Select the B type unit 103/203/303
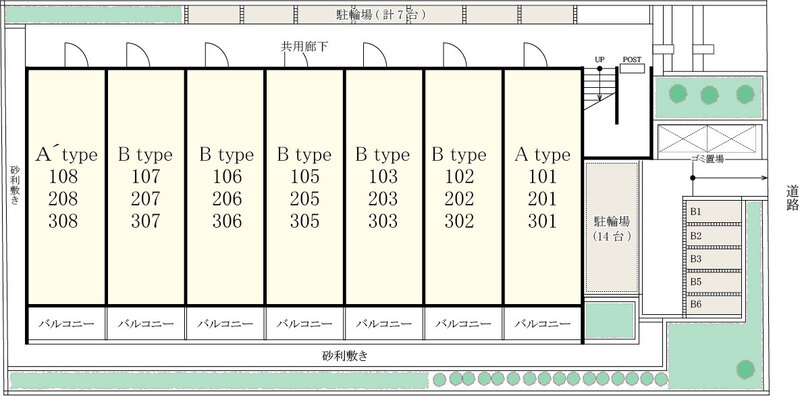This screenshot has height=396, width=800. point(384,187)
